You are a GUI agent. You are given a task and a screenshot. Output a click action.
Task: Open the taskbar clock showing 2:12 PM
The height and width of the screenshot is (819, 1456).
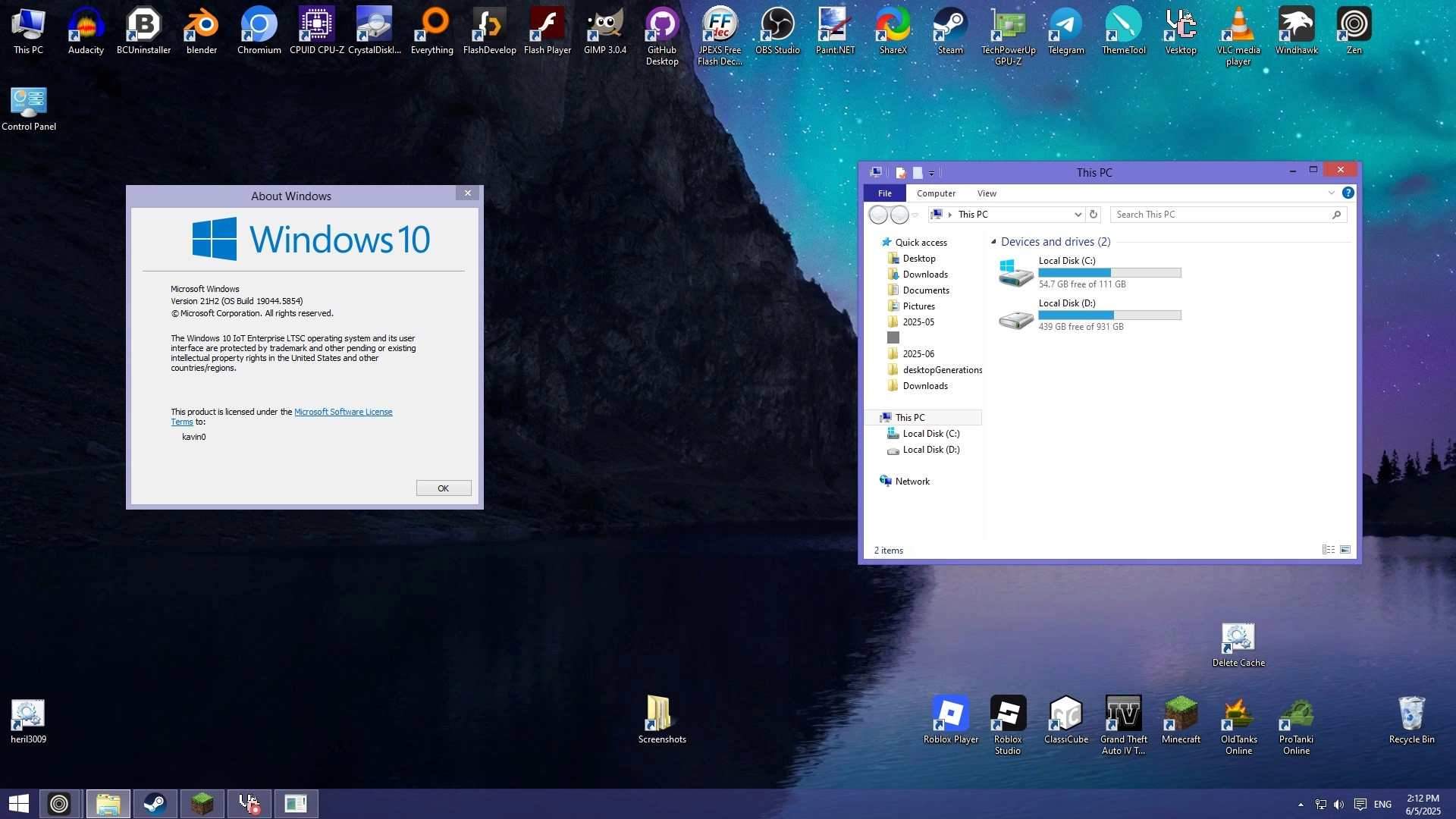[1423, 805]
